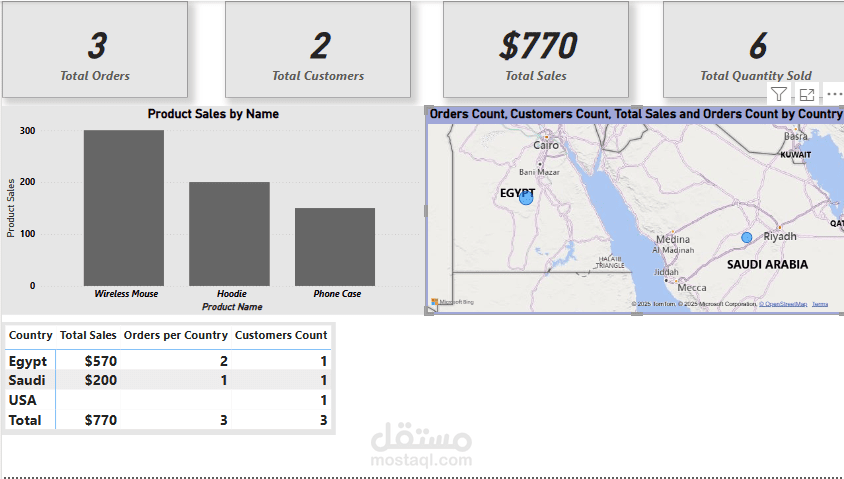Click the Wireless Mouse bar in chart
This screenshot has height=479, width=844.
click(124, 208)
